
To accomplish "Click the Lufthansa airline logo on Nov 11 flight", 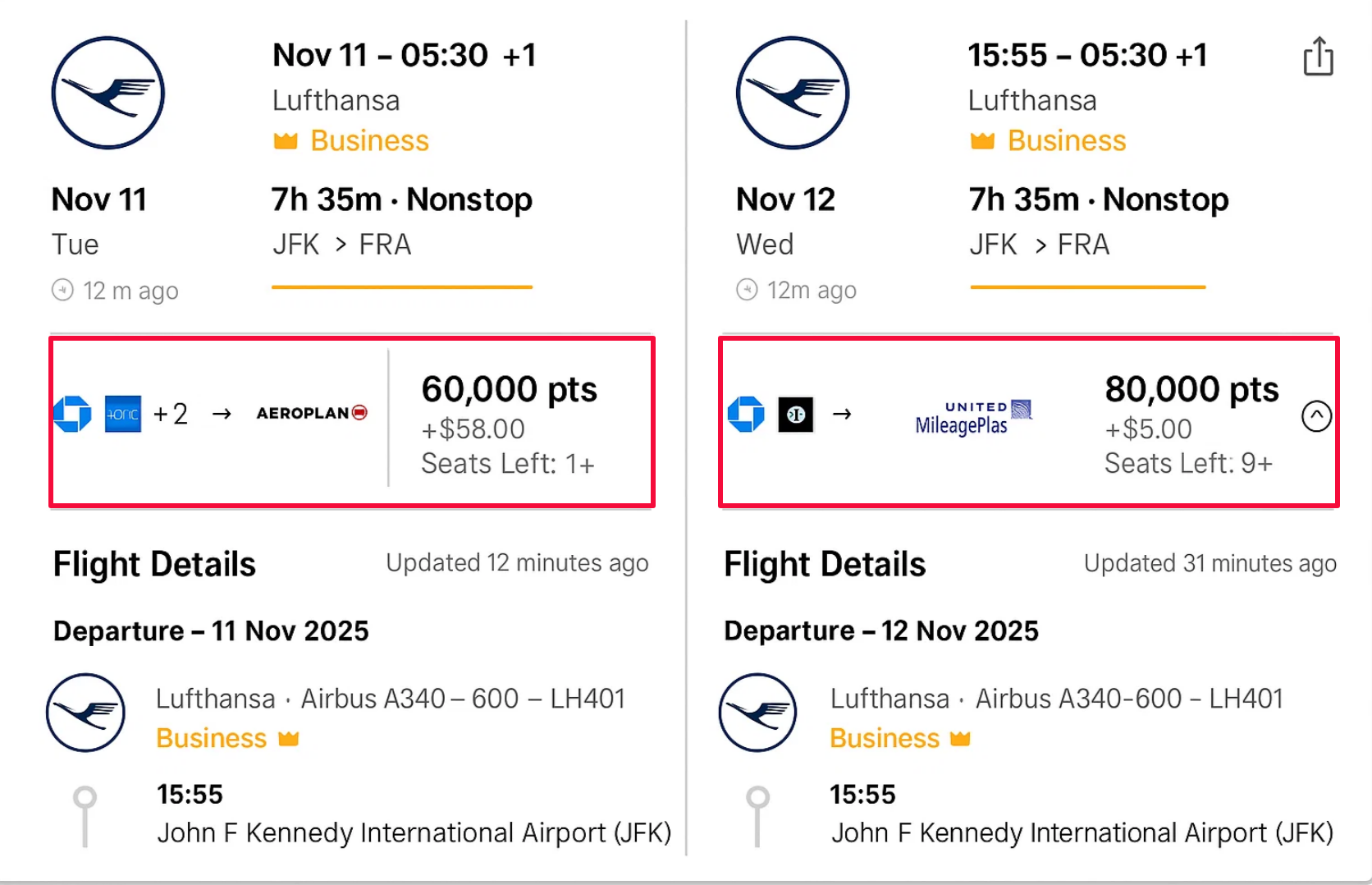I will 107,93.
